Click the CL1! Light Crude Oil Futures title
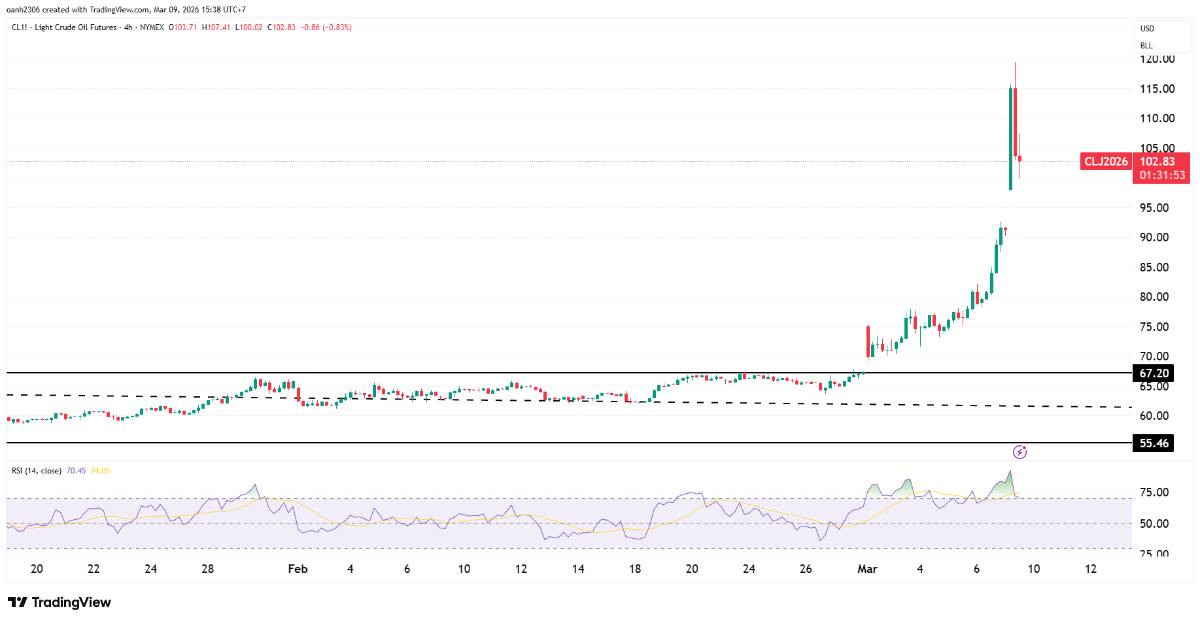The height and width of the screenshot is (621, 1200). coord(79,27)
